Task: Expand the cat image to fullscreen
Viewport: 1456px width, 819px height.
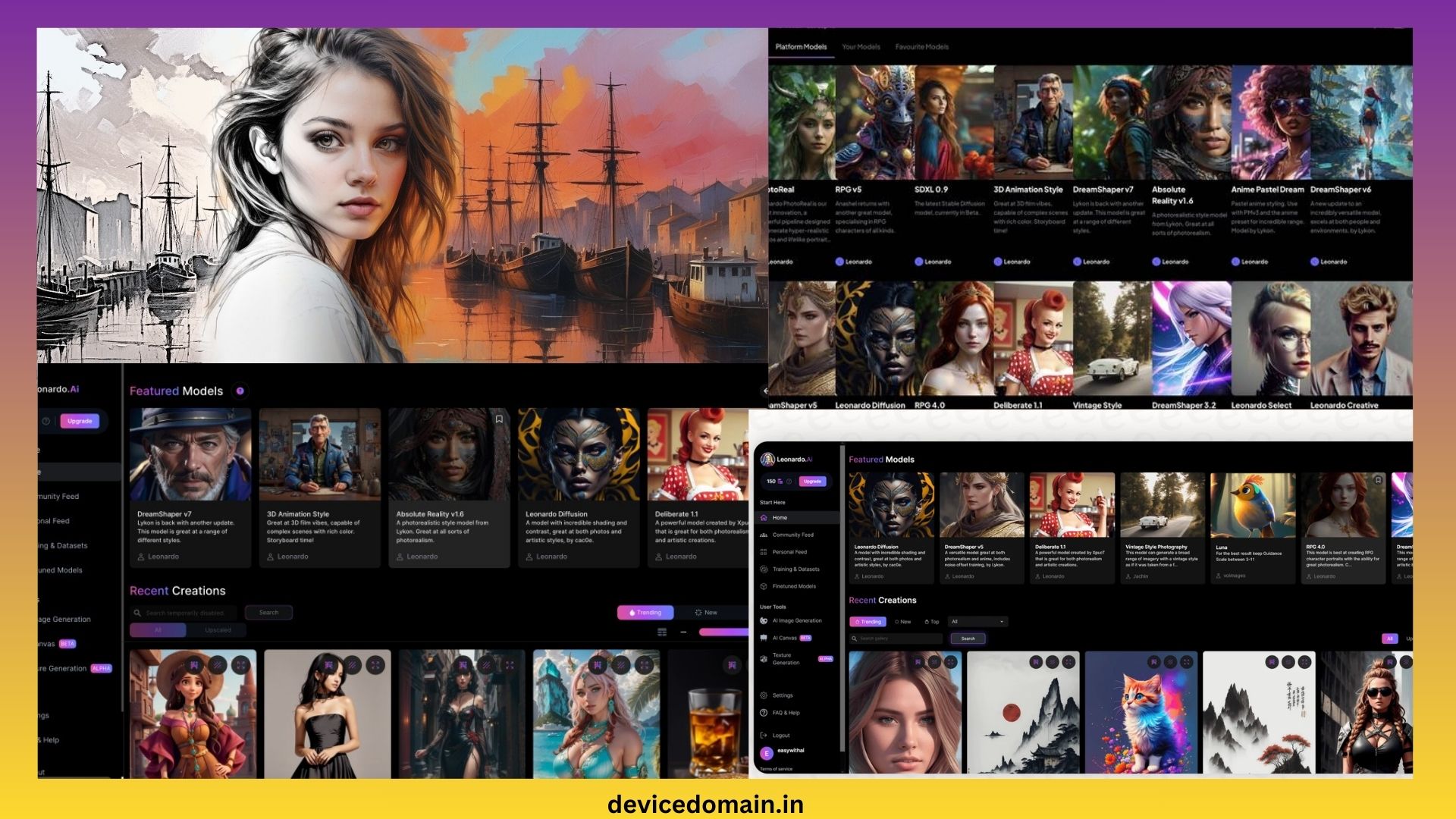Action: (x=1186, y=663)
